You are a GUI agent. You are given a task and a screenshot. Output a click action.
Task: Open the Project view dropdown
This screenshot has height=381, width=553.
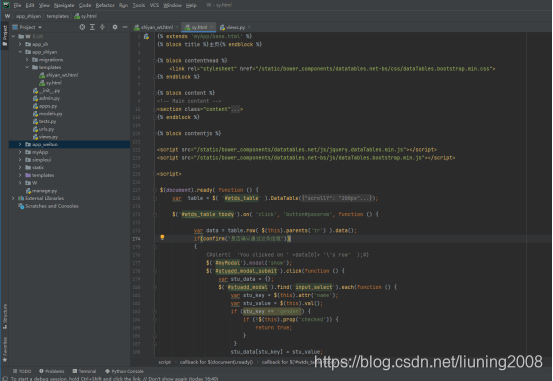pyautogui.click(x=28, y=27)
